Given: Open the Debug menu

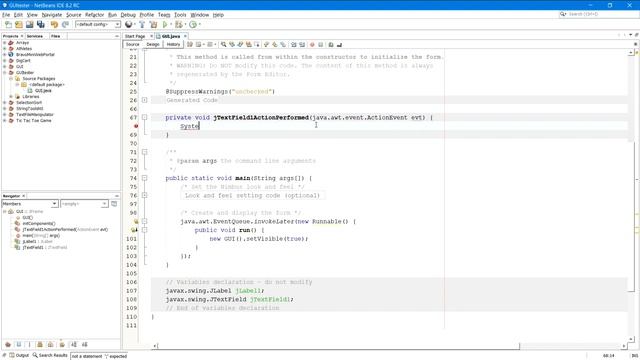Looking at the screenshot, I should 128,15.
